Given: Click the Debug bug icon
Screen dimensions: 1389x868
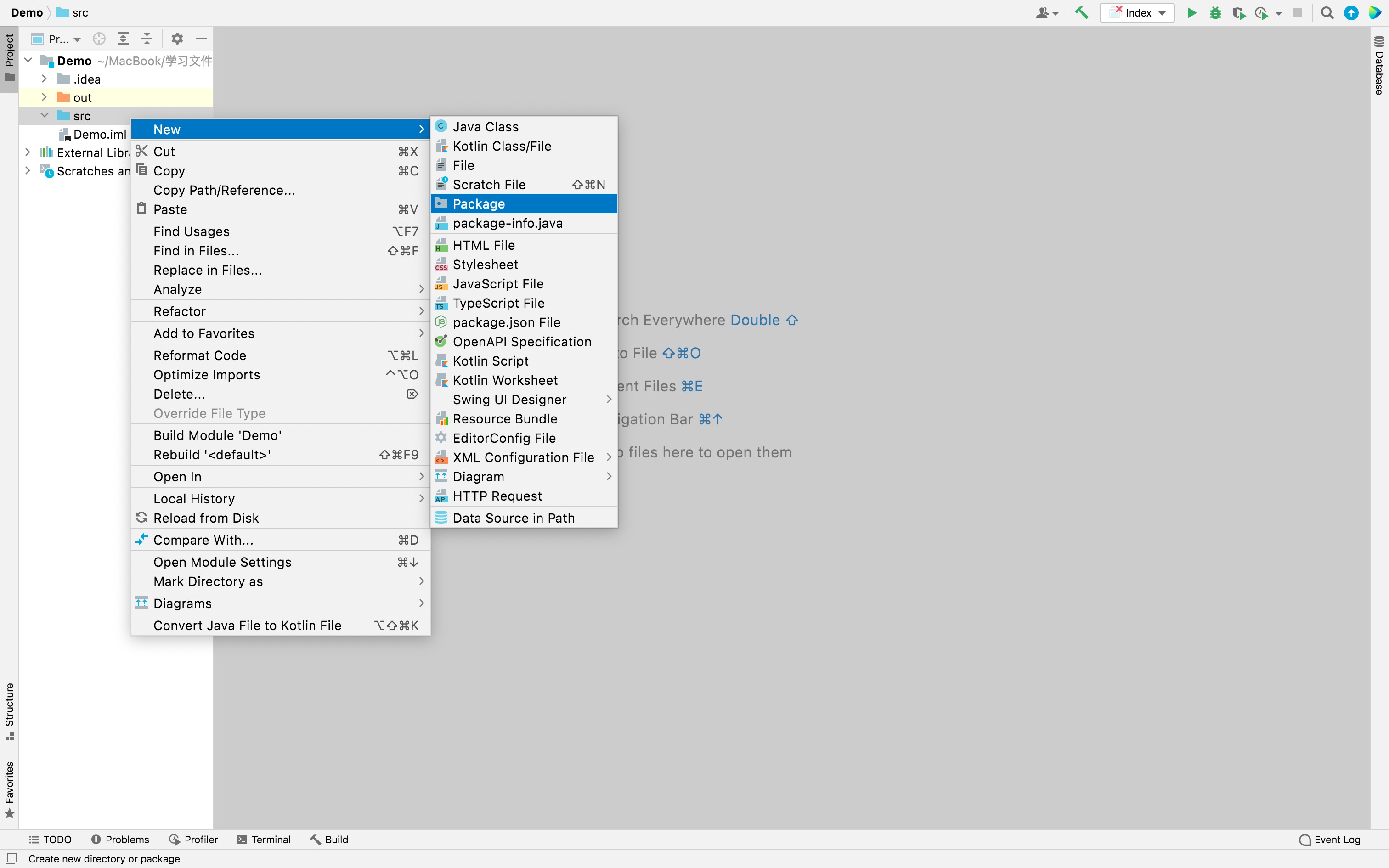Looking at the screenshot, I should click(1214, 13).
